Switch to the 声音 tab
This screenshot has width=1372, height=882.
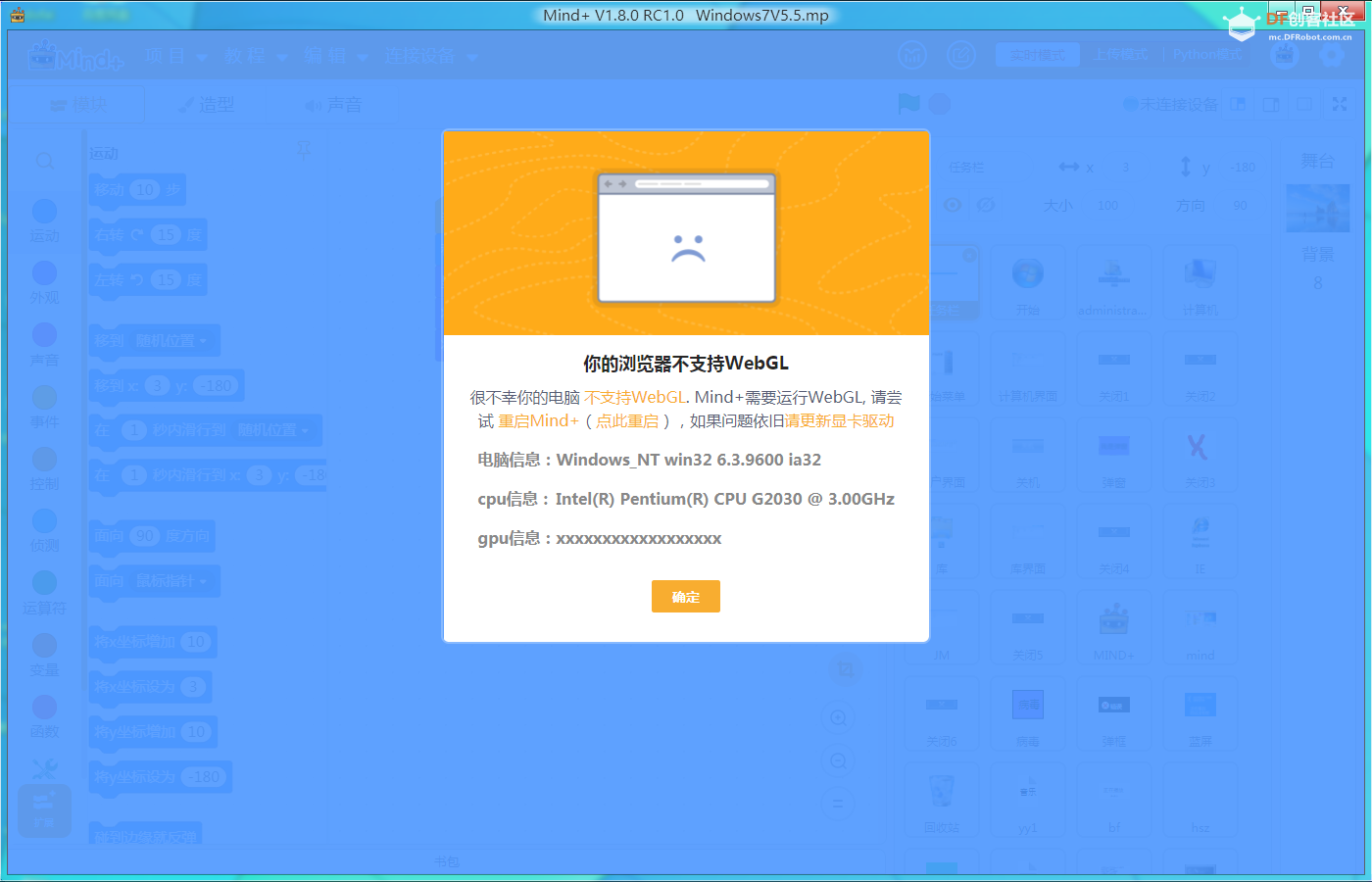[333, 104]
